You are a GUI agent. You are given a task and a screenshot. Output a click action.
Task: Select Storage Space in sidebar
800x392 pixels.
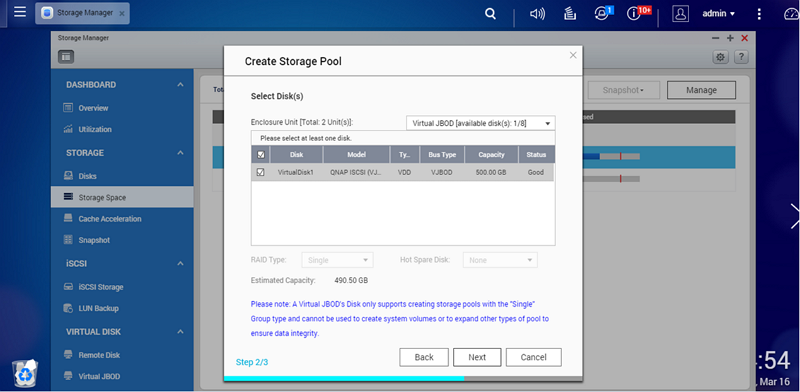122,197
